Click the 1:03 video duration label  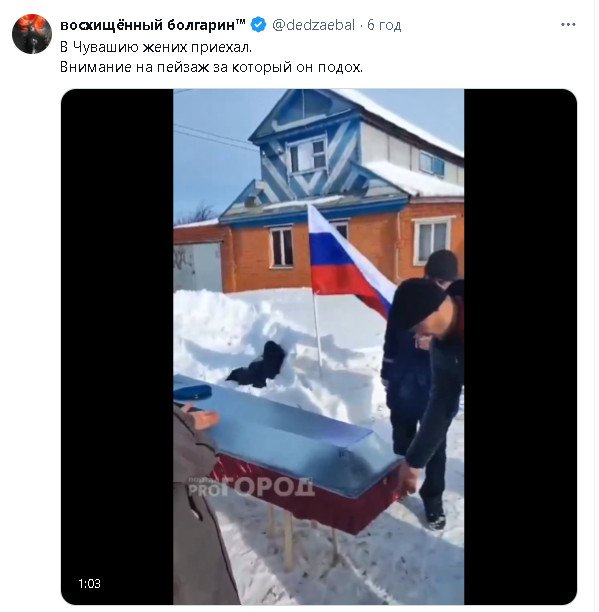[89, 584]
